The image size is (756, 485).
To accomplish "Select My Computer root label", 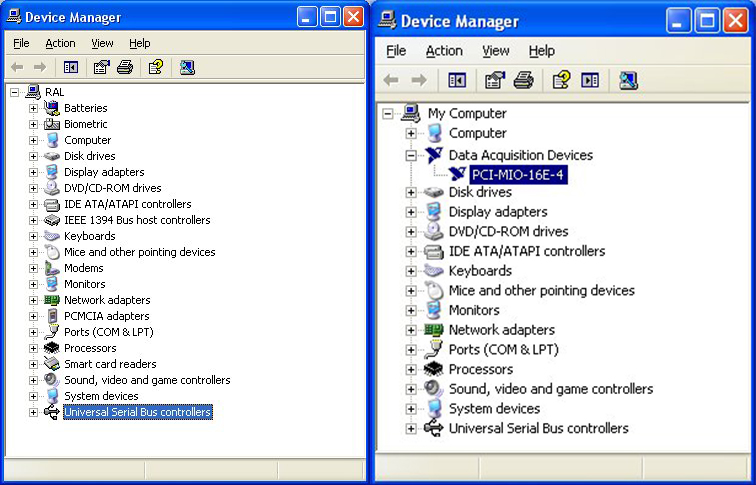I will [467, 113].
